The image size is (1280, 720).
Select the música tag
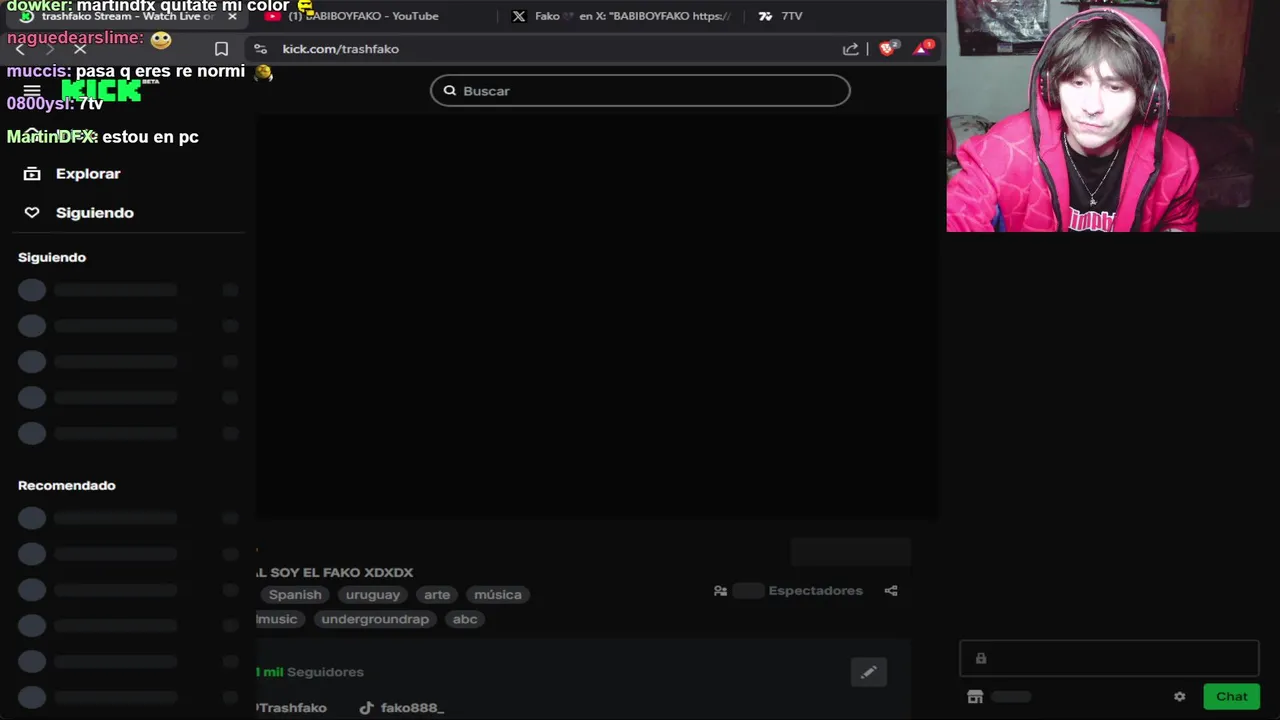pyautogui.click(x=498, y=595)
